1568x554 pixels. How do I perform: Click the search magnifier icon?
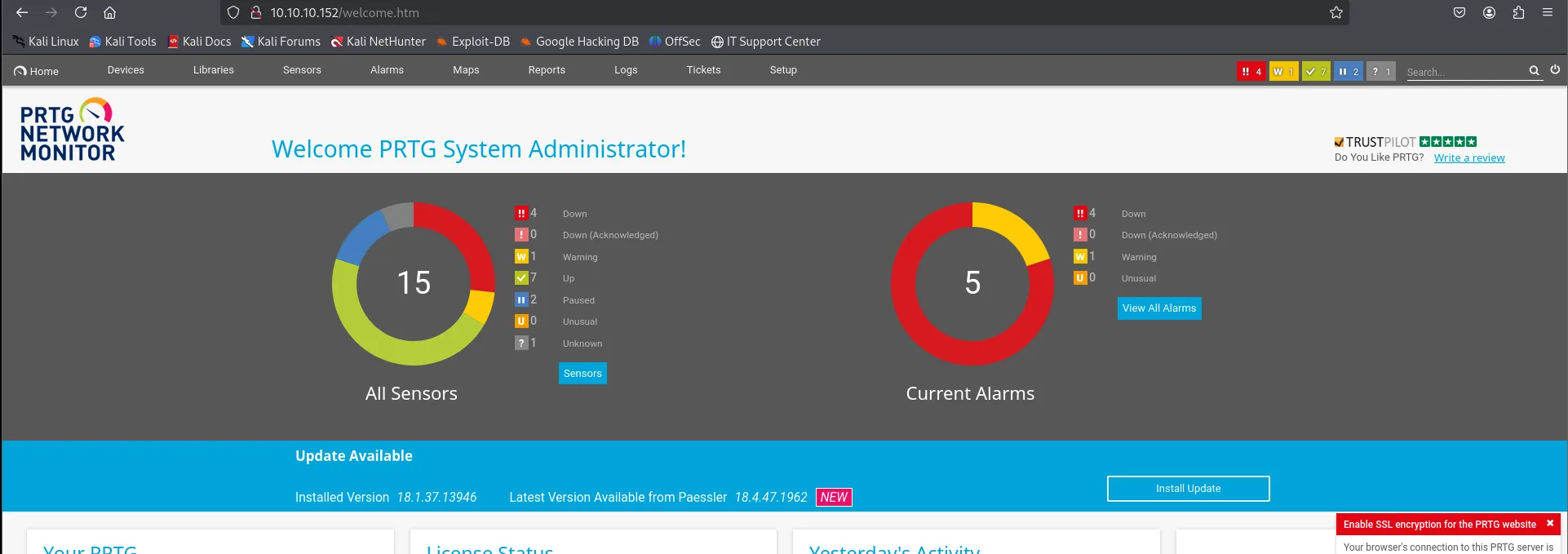[1534, 71]
